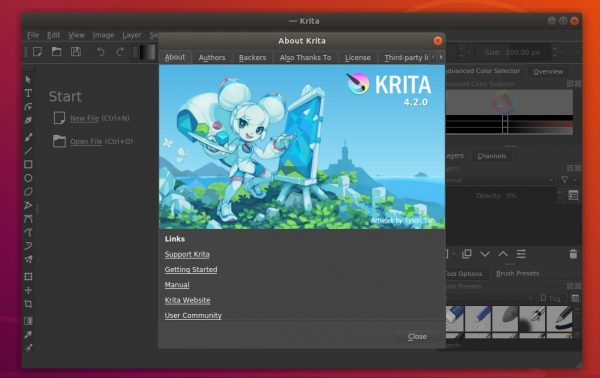The height and width of the screenshot is (378, 600).
Task: Open the Manual link
Action: 177,285
